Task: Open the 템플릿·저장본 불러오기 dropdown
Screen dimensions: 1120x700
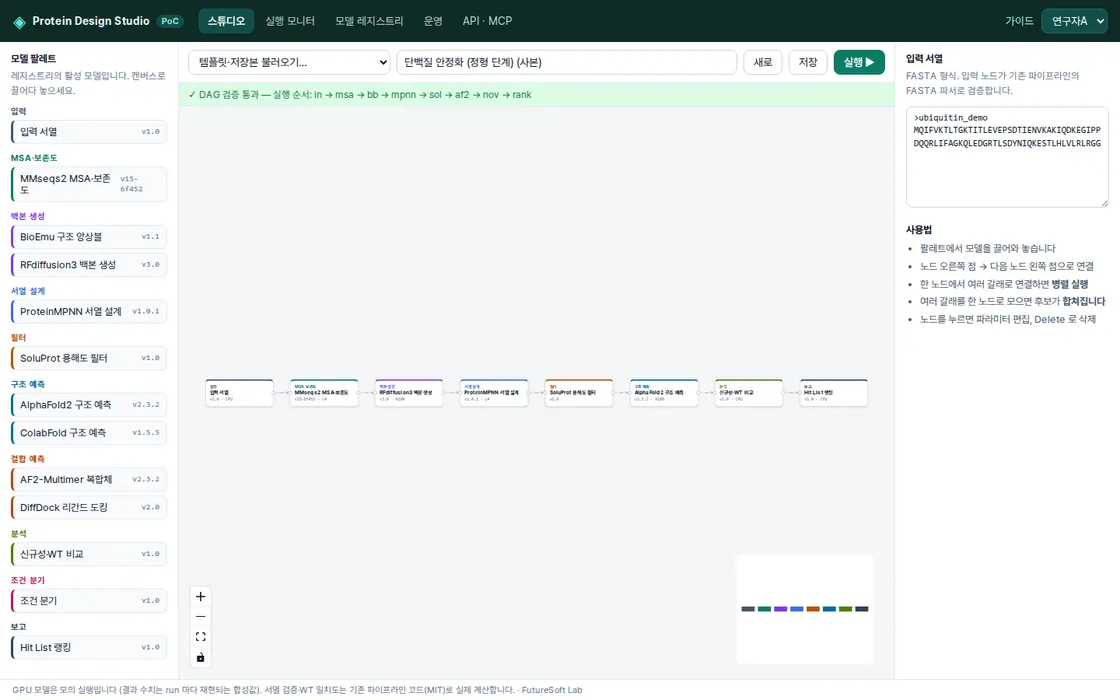Action: (289, 62)
